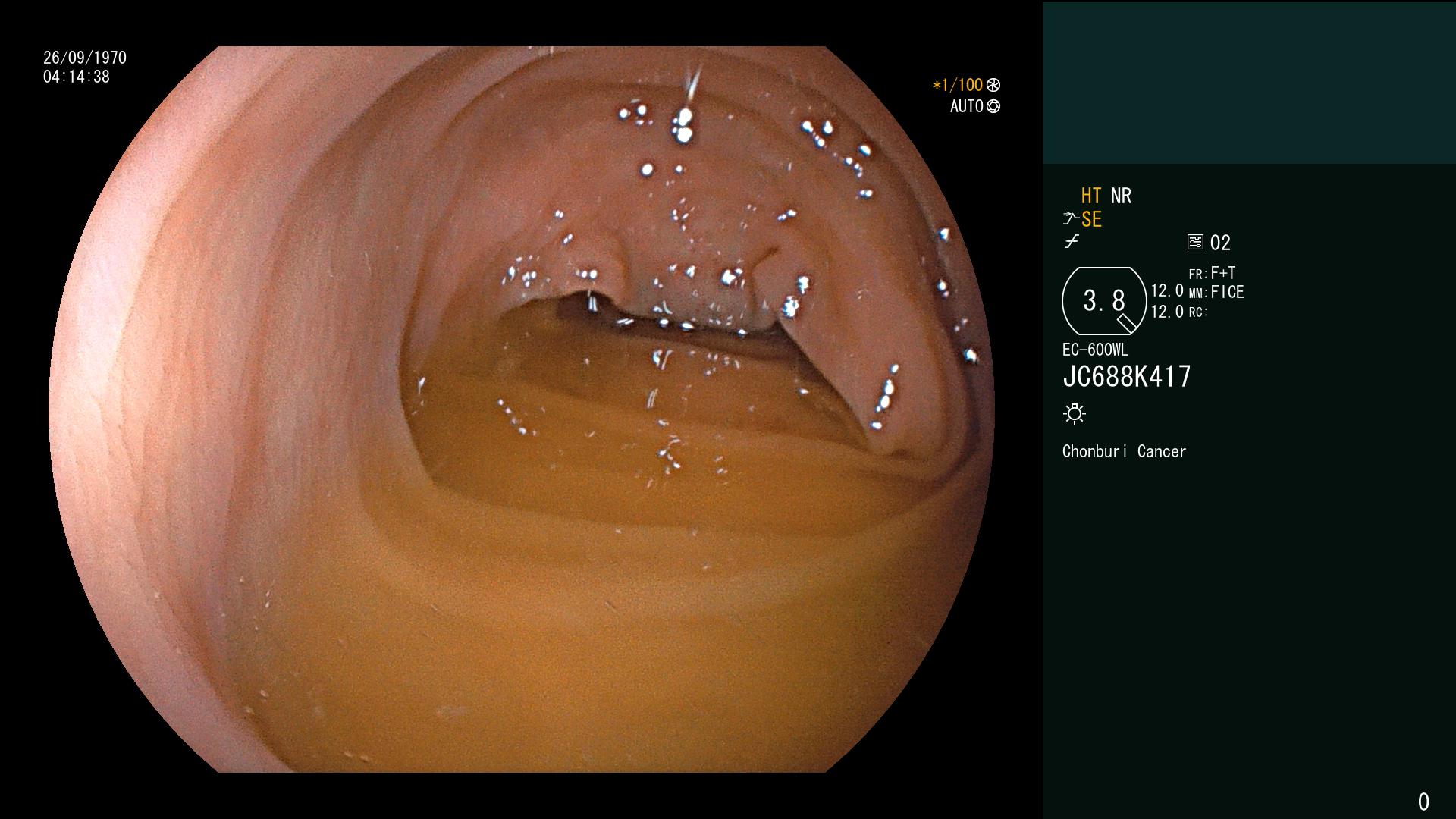Click the date text 26/09/1970
Screen dimensions: 1456x819
tap(85, 58)
